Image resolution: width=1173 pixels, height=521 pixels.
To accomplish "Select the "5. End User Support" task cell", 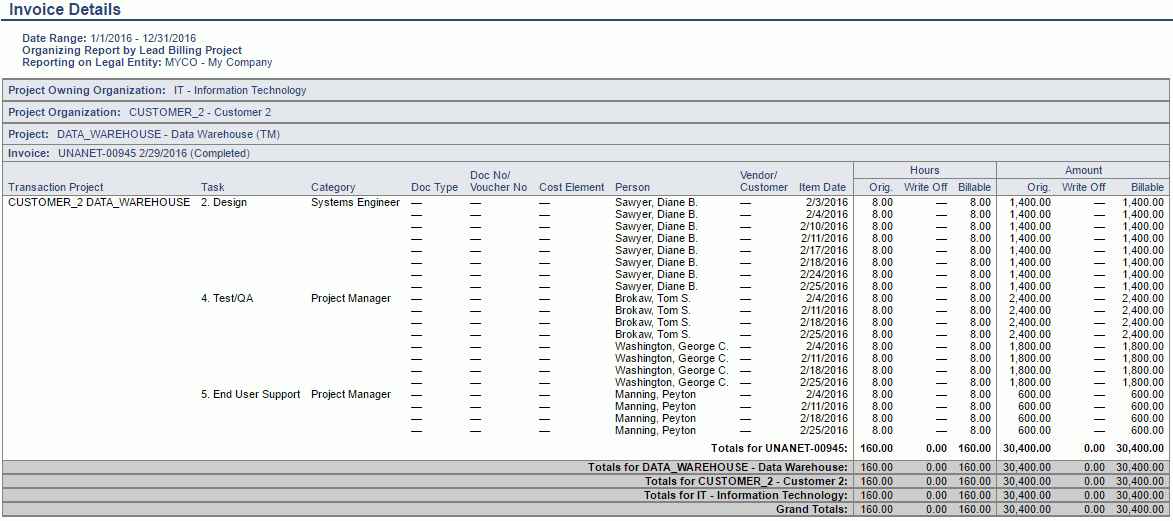I will [x=251, y=394].
